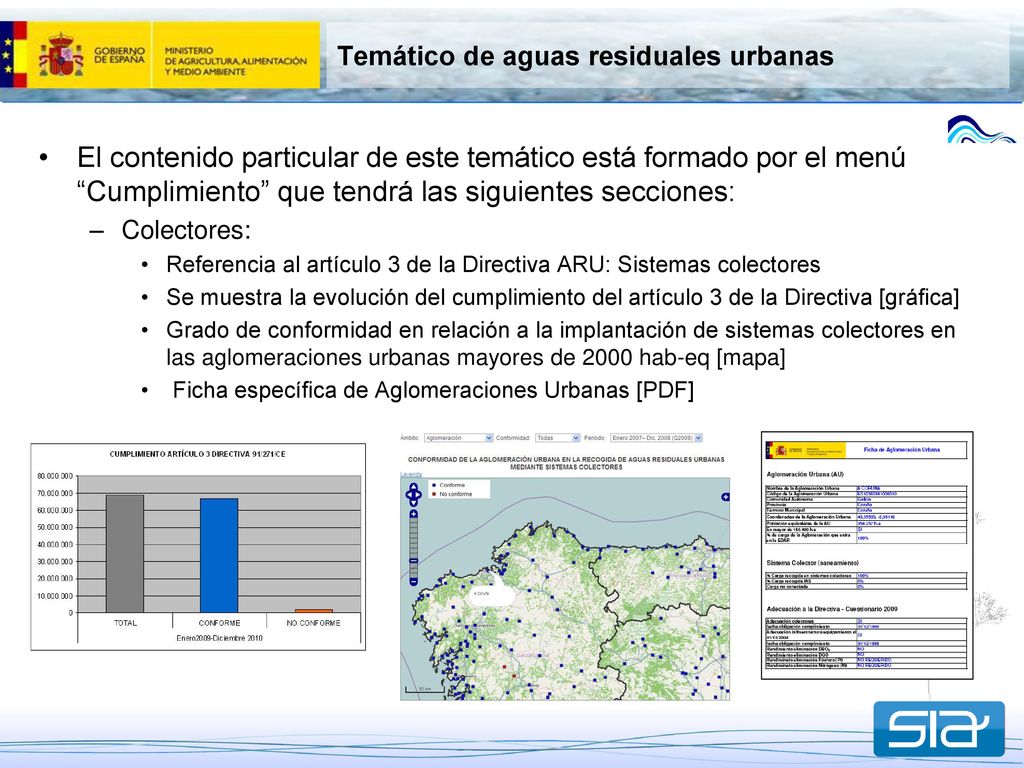Click the blue CONFORME bar in chart
This screenshot has height=768, width=1024.
[219, 556]
